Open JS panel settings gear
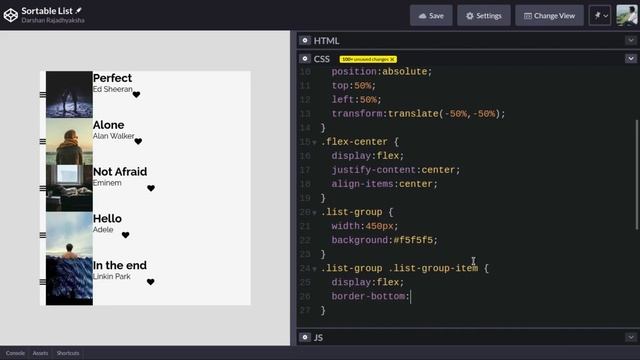Viewport: 640px width, 360px height. [304, 337]
